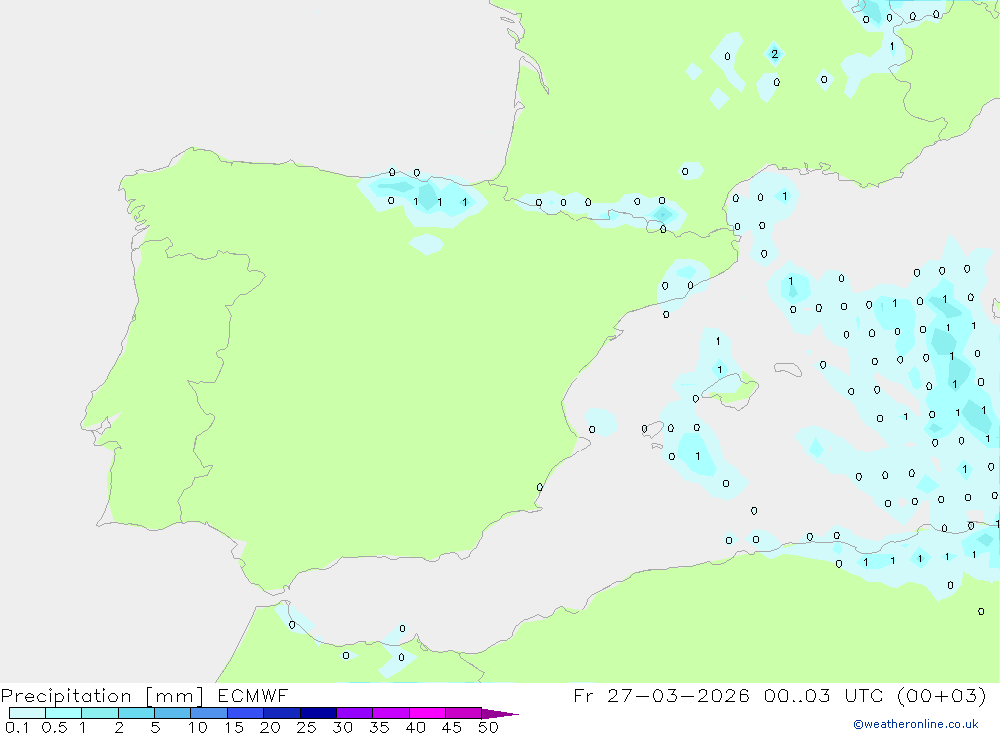Screen dimensions: 1000x733
Task: Choose the 40–45 mm magenta legend swatch
Action: click(x=427, y=713)
